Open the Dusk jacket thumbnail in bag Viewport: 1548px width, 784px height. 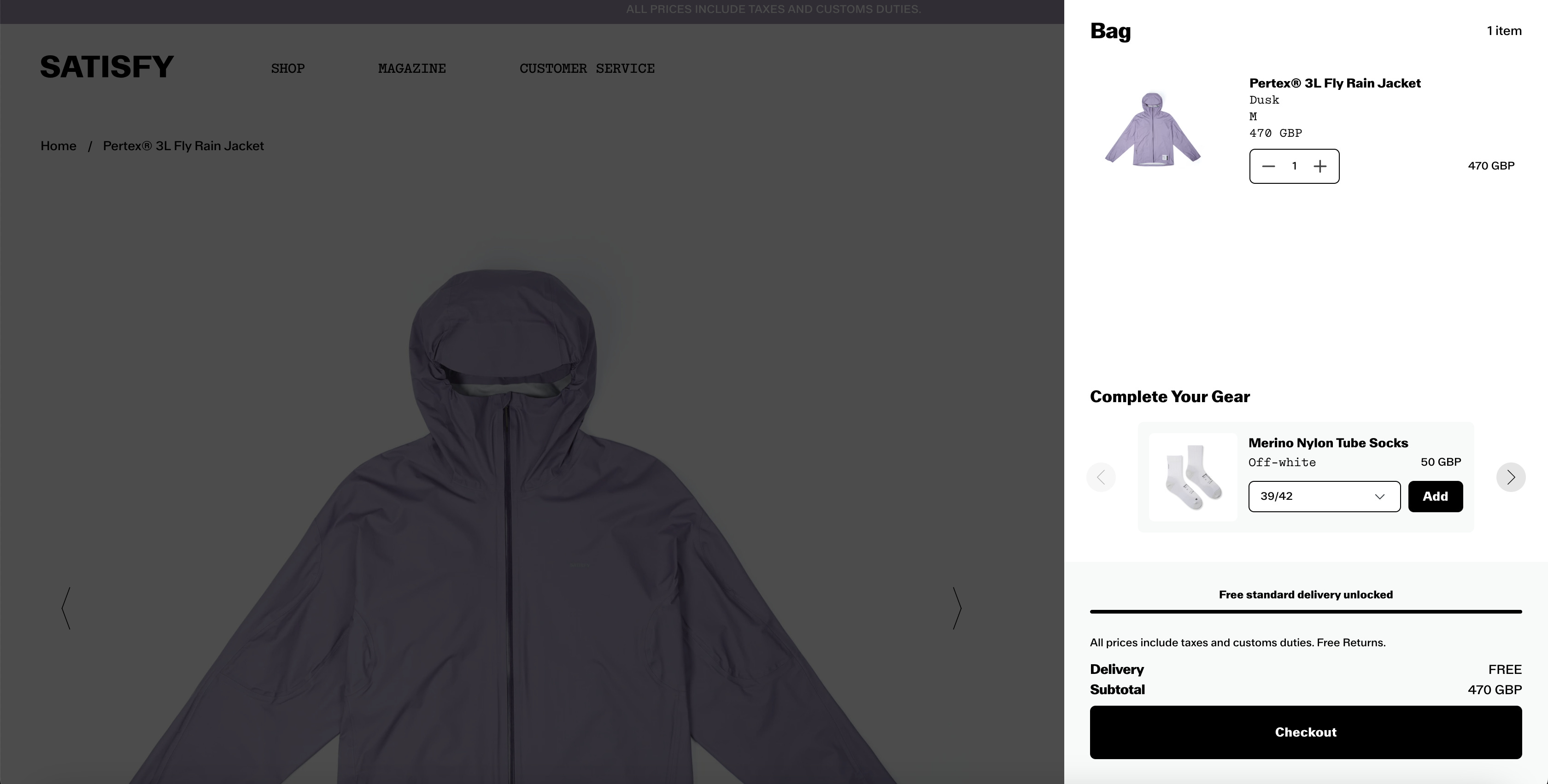1153,129
